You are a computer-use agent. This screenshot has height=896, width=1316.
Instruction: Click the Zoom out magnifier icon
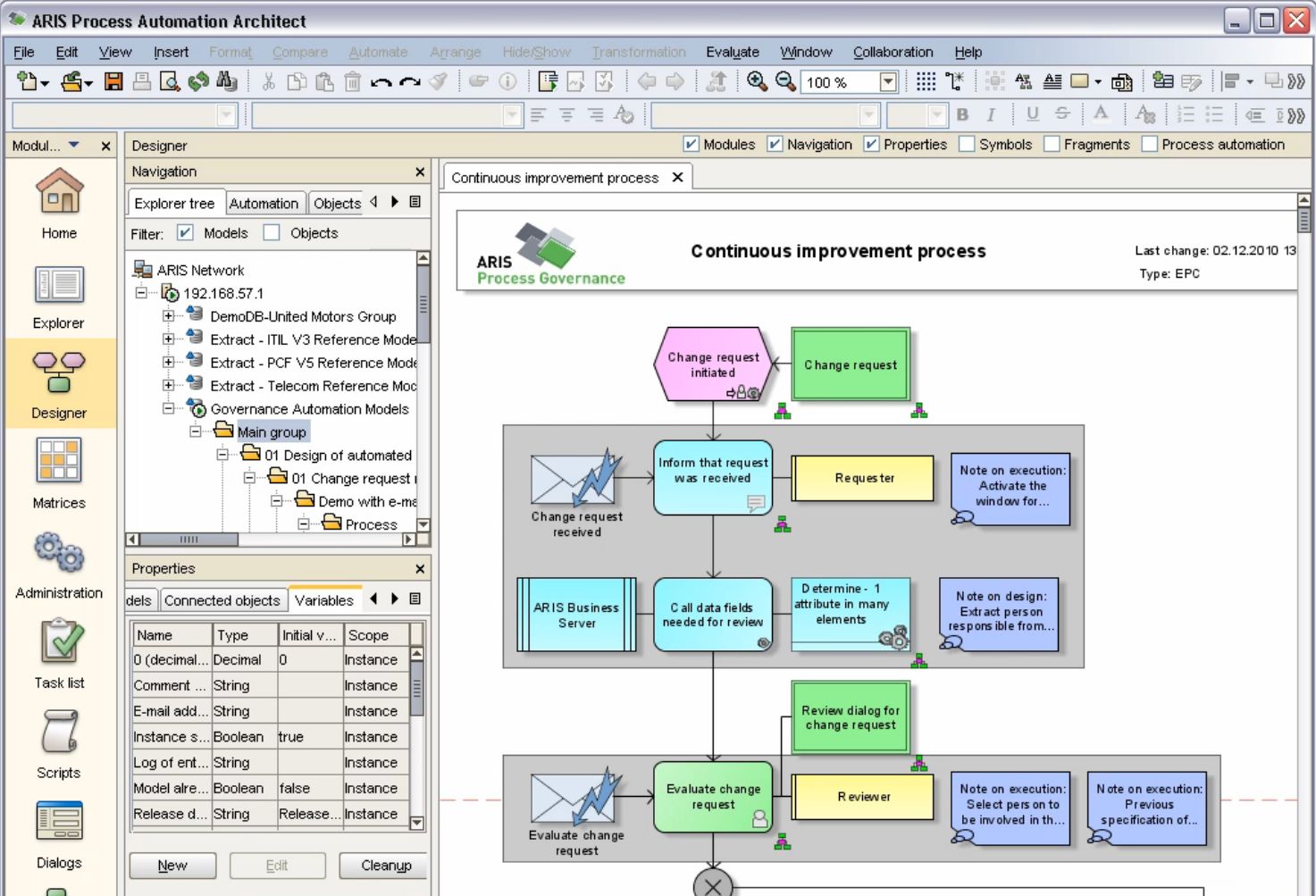(x=785, y=81)
